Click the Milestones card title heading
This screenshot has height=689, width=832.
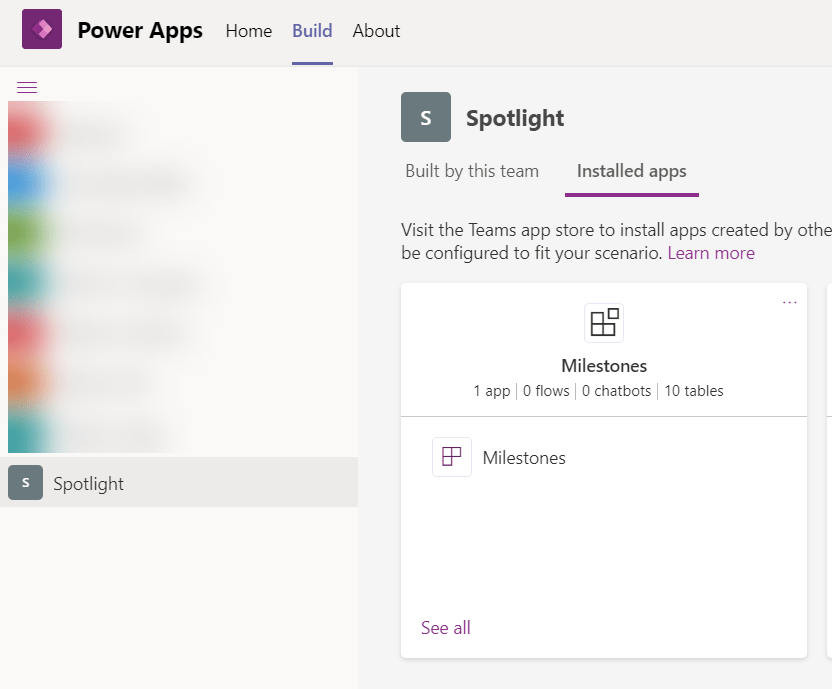pos(604,366)
